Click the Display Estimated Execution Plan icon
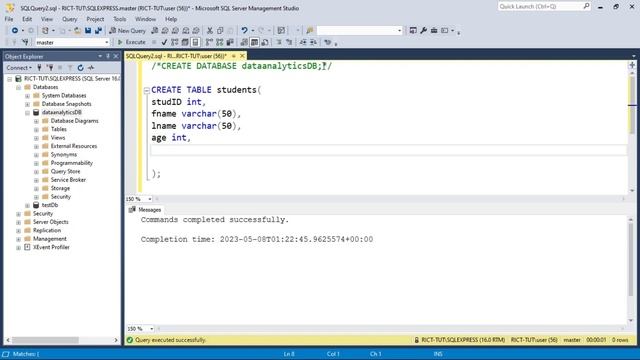 coord(175,42)
